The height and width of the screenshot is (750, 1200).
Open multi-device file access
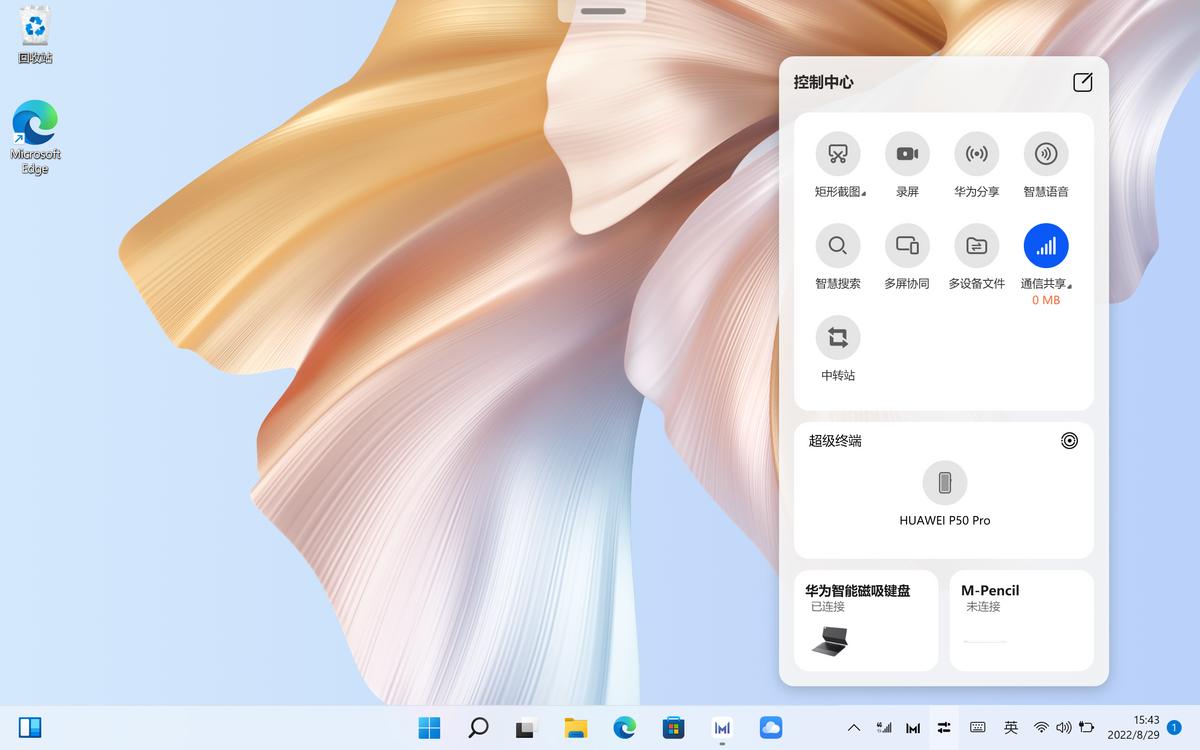[976, 246]
